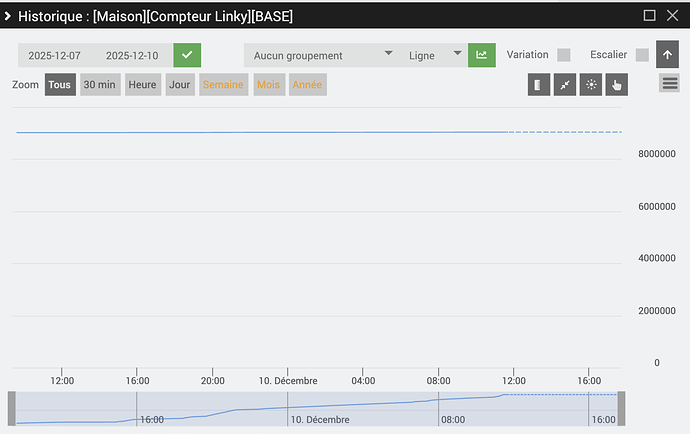Click the inward arrows compress icon
Screen dimensions: 690x434
tap(565, 85)
